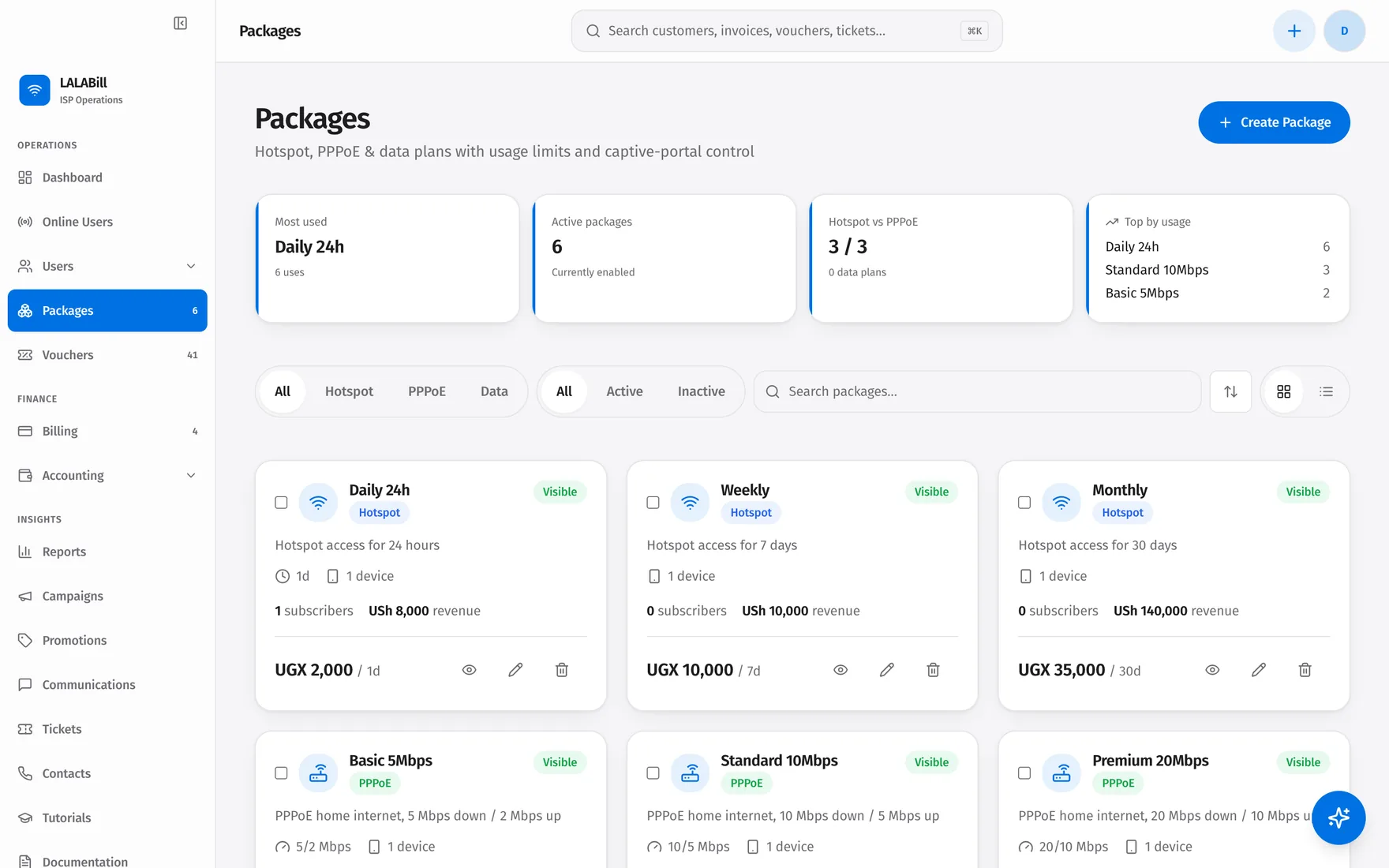Open the user avatar D
Viewport: 1389px width, 868px height.
pos(1344,31)
